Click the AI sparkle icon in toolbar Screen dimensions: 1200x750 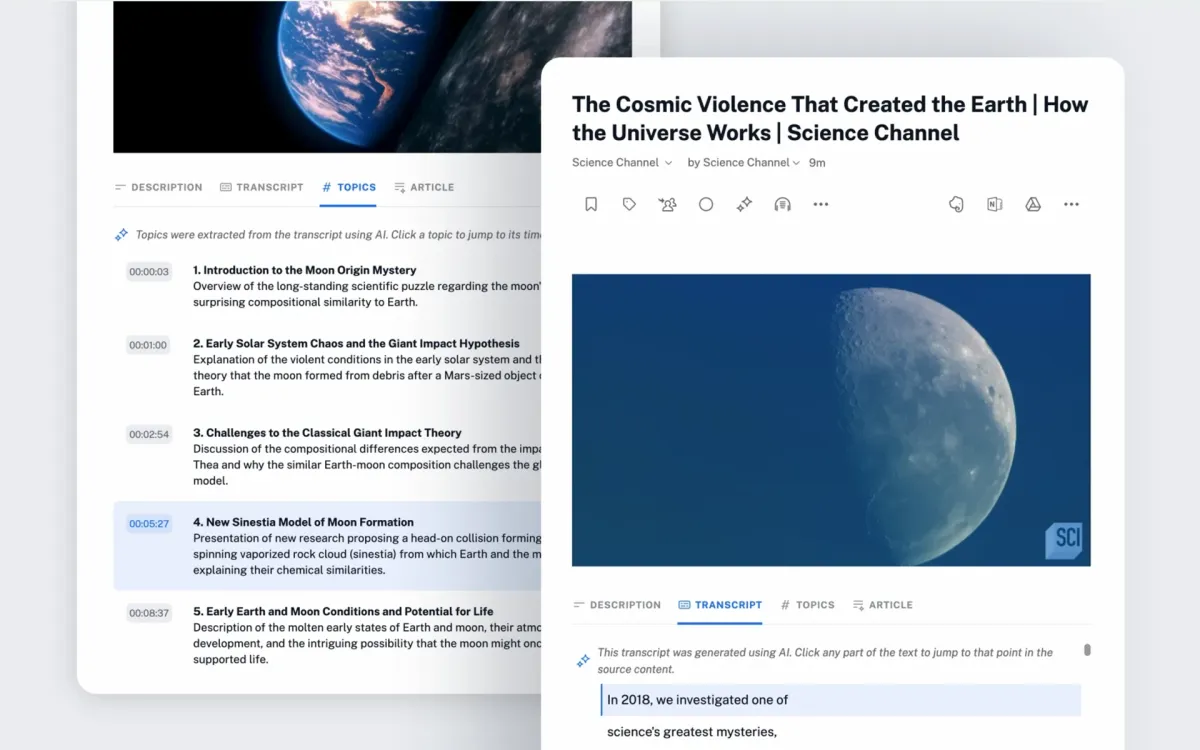[744, 204]
